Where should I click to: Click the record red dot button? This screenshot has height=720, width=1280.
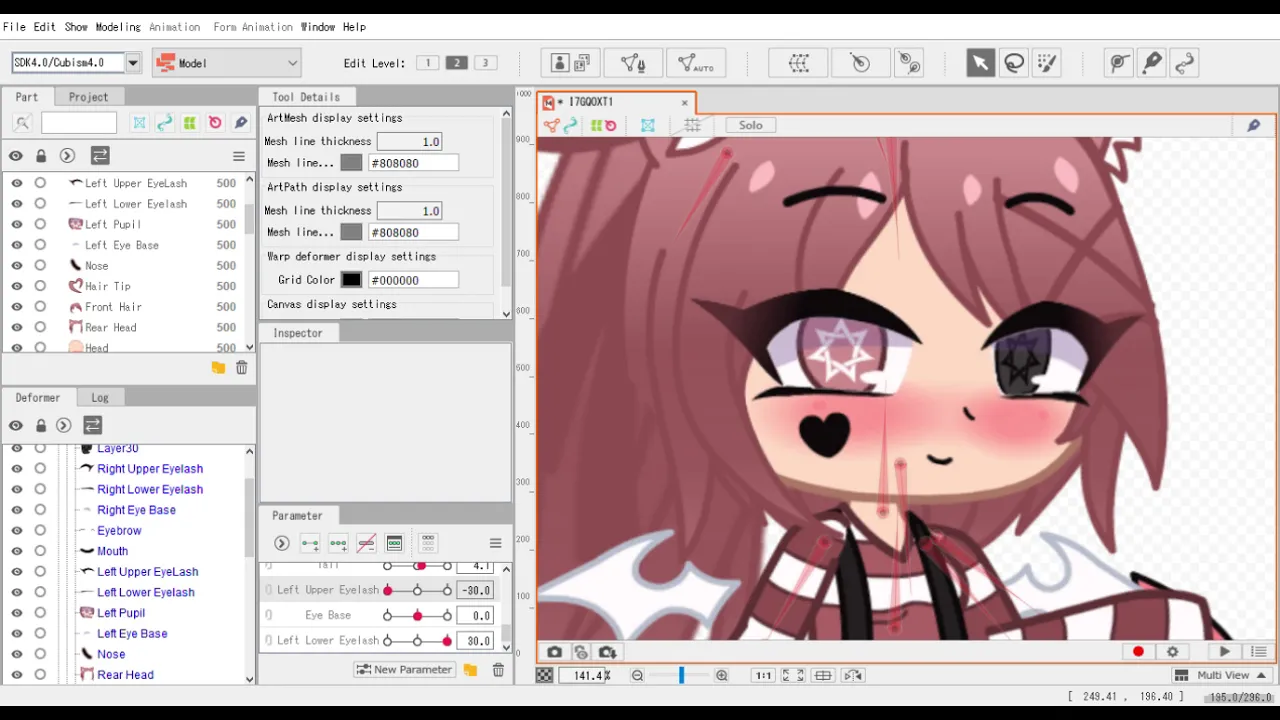point(1138,652)
